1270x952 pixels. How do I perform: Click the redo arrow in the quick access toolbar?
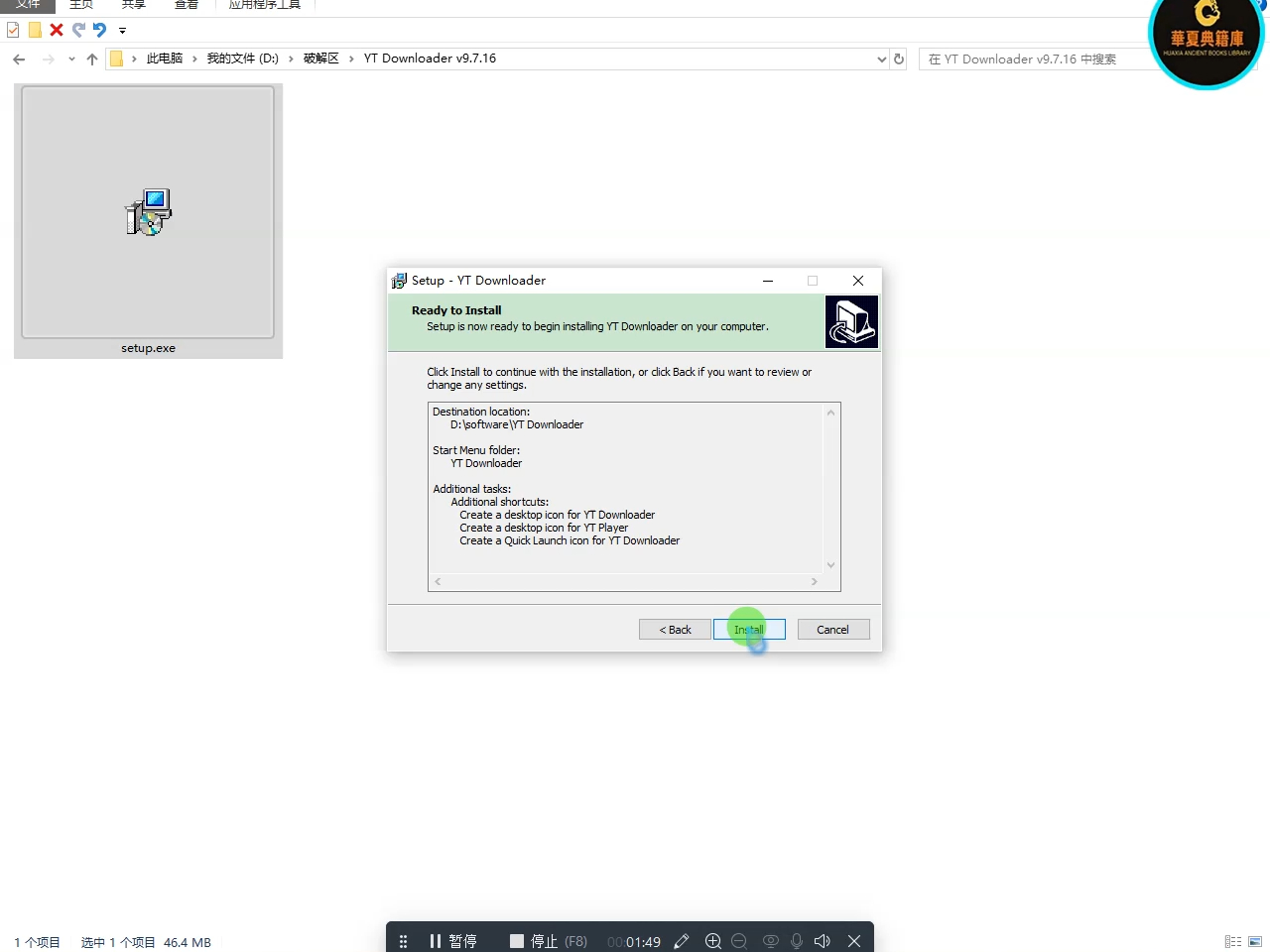coord(78,30)
